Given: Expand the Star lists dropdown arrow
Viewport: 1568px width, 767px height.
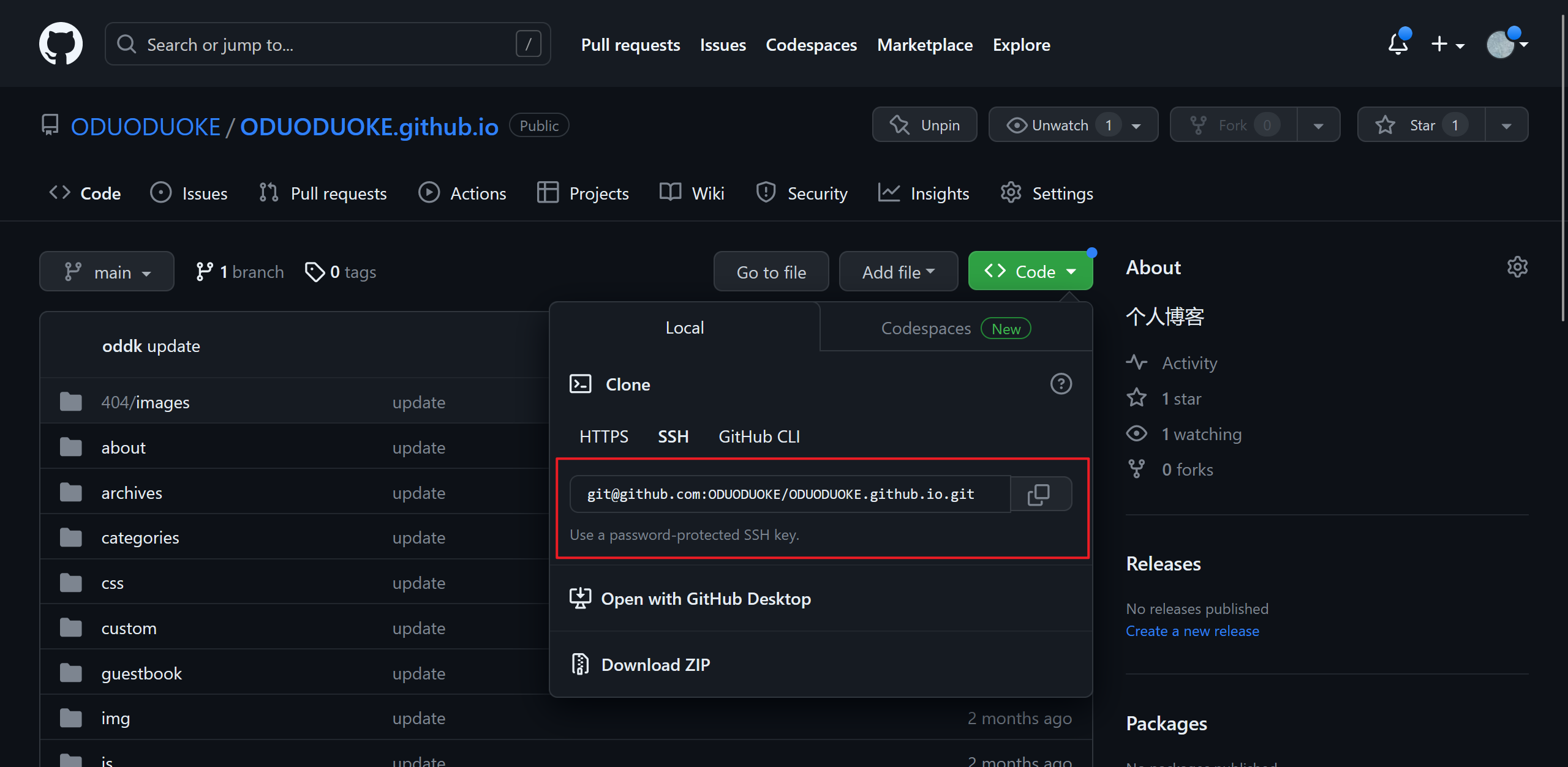Looking at the screenshot, I should click(1506, 125).
